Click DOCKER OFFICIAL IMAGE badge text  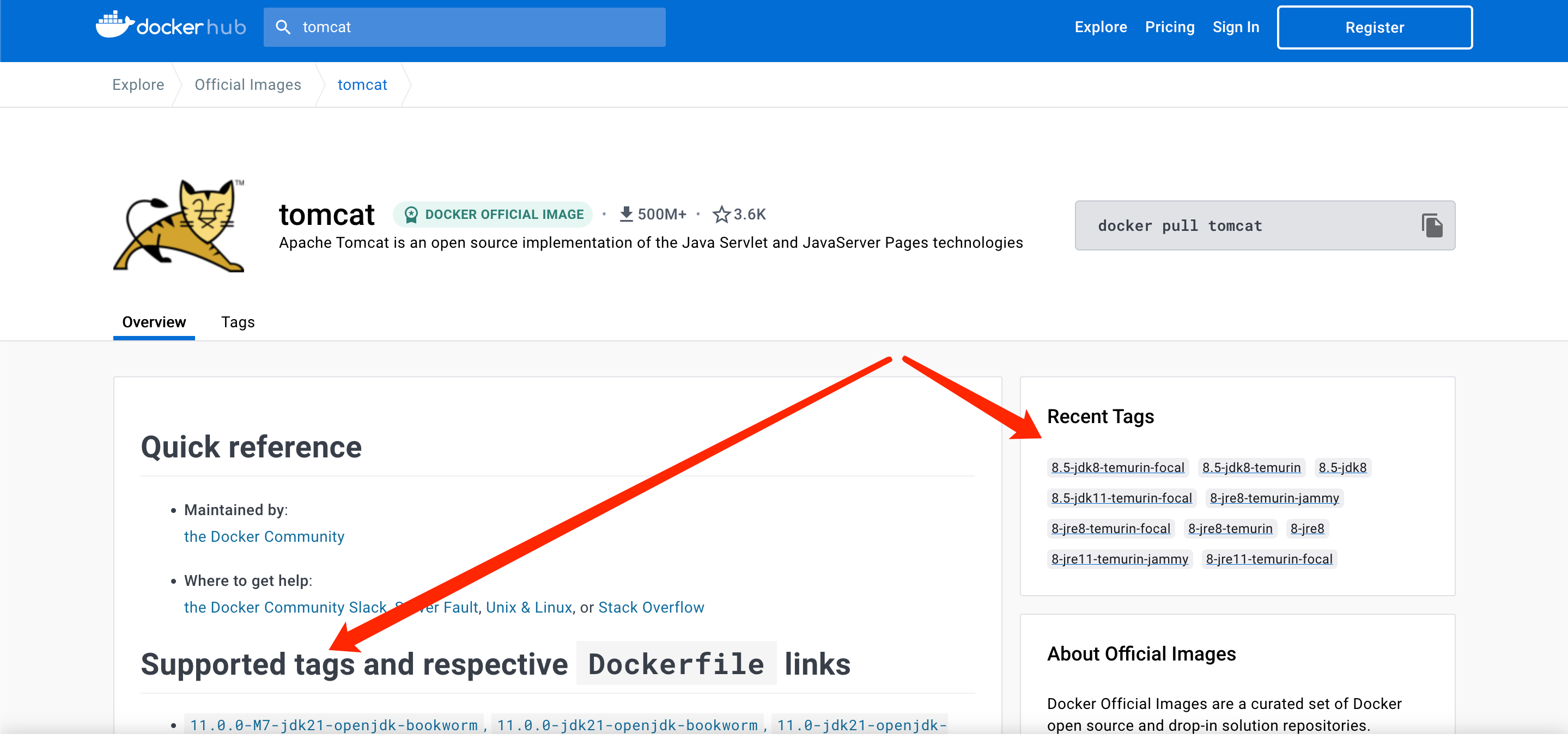(504, 214)
